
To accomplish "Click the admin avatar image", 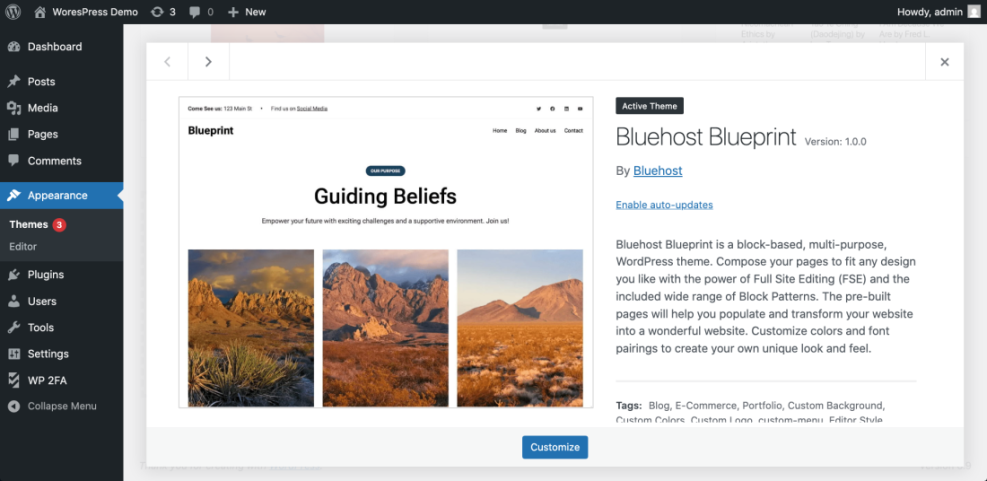I will (x=973, y=11).
